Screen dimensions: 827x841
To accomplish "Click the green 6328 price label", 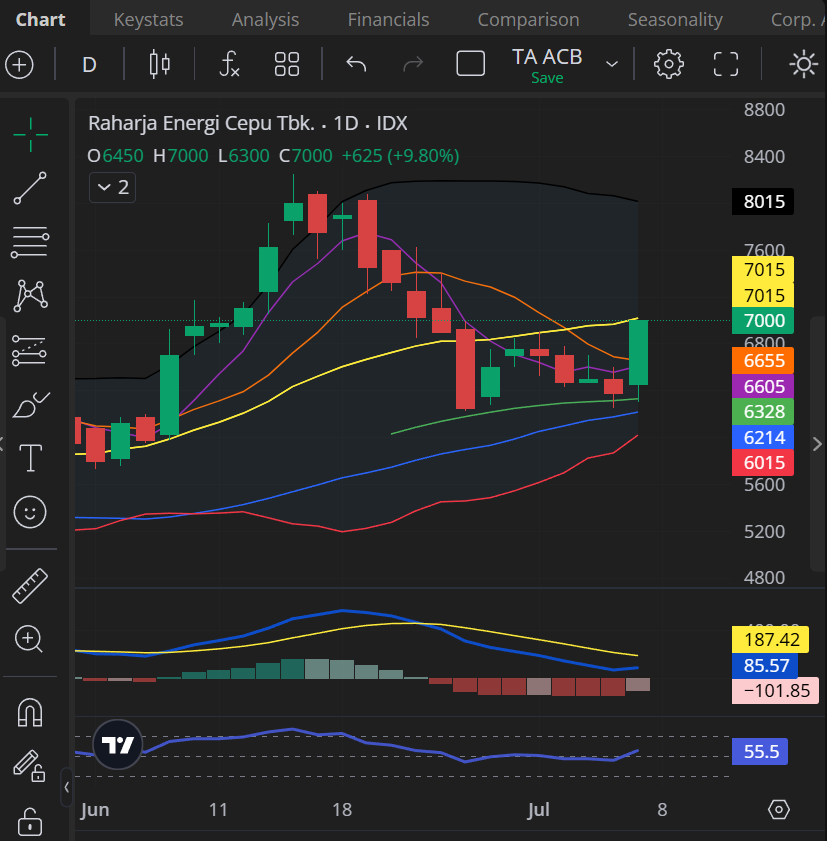I will pyautogui.click(x=763, y=412).
